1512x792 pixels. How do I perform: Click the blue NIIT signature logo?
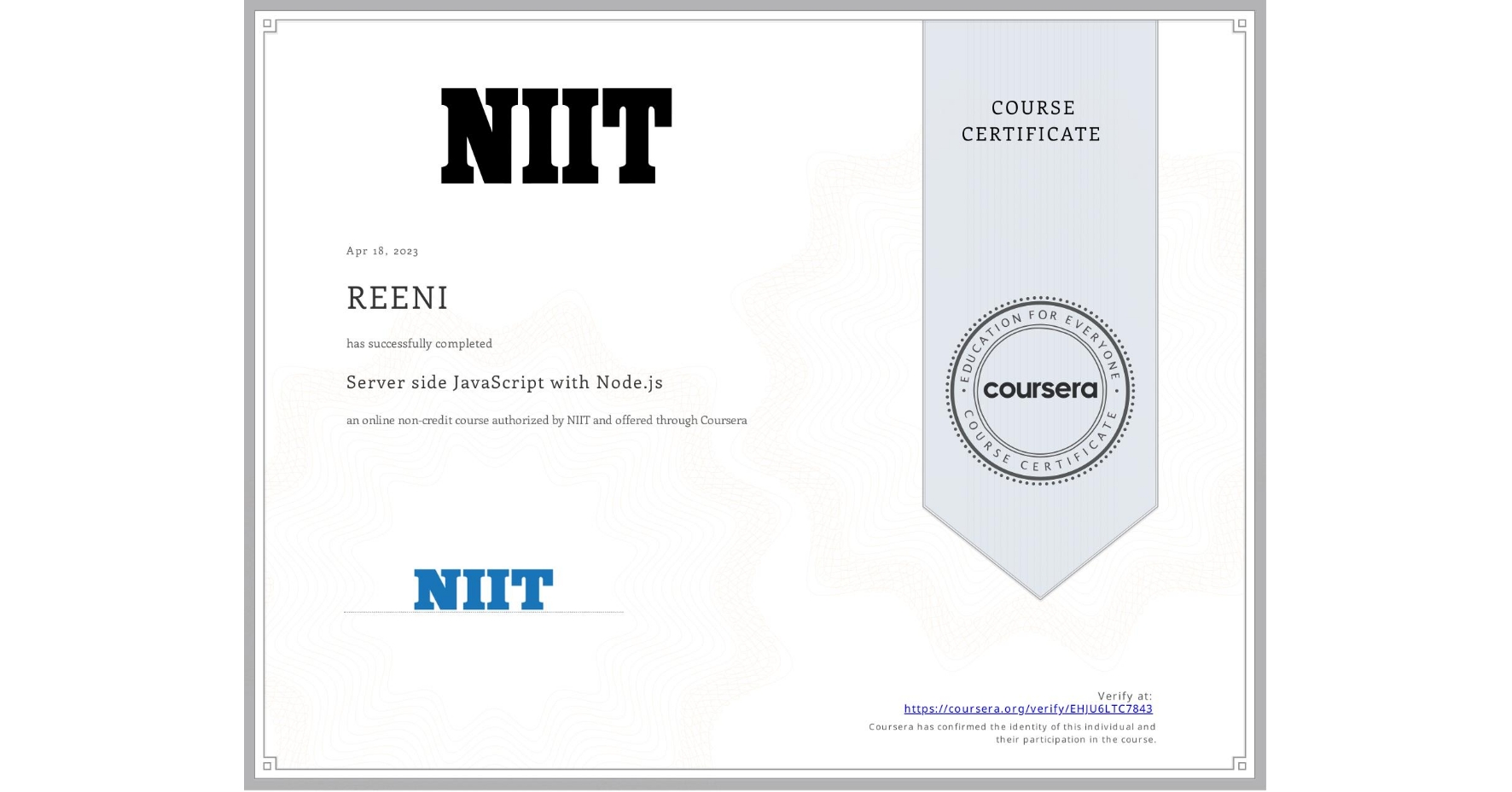point(484,590)
